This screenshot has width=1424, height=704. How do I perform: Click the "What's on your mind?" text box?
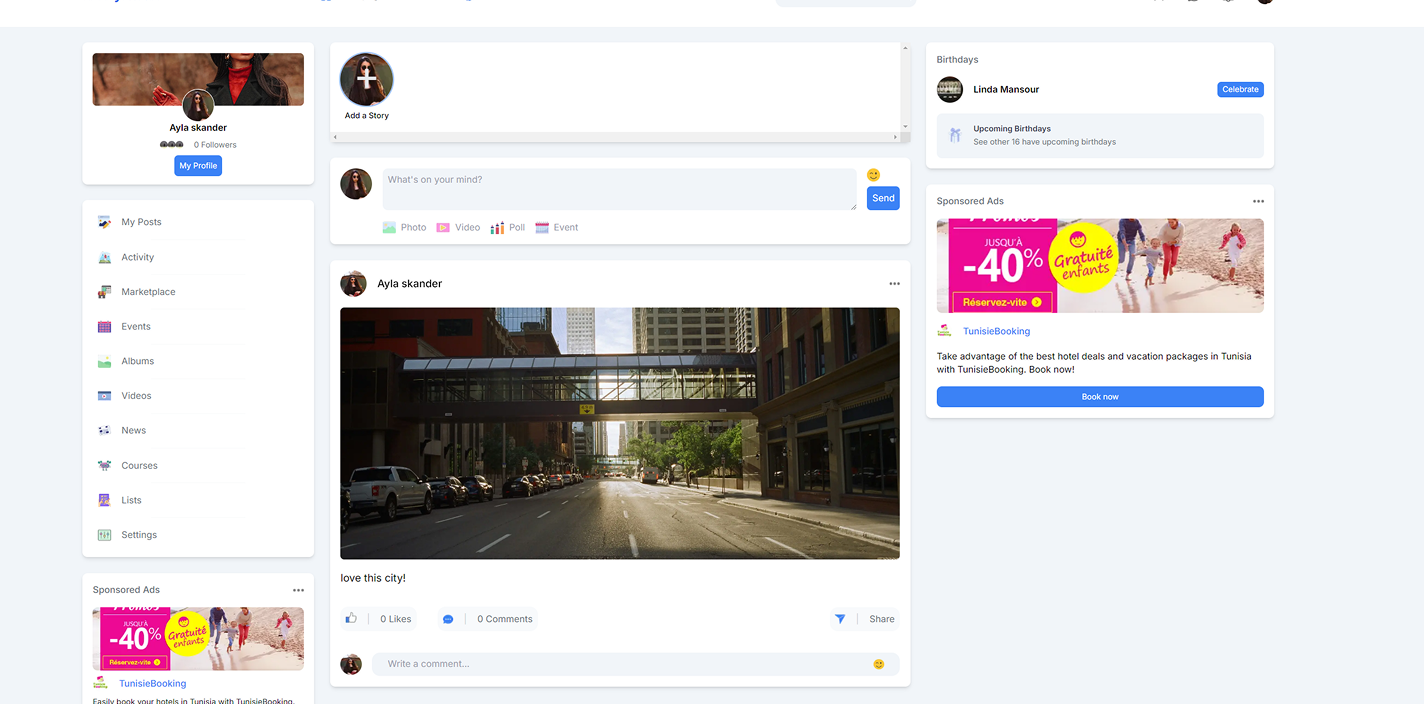pos(619,189)
